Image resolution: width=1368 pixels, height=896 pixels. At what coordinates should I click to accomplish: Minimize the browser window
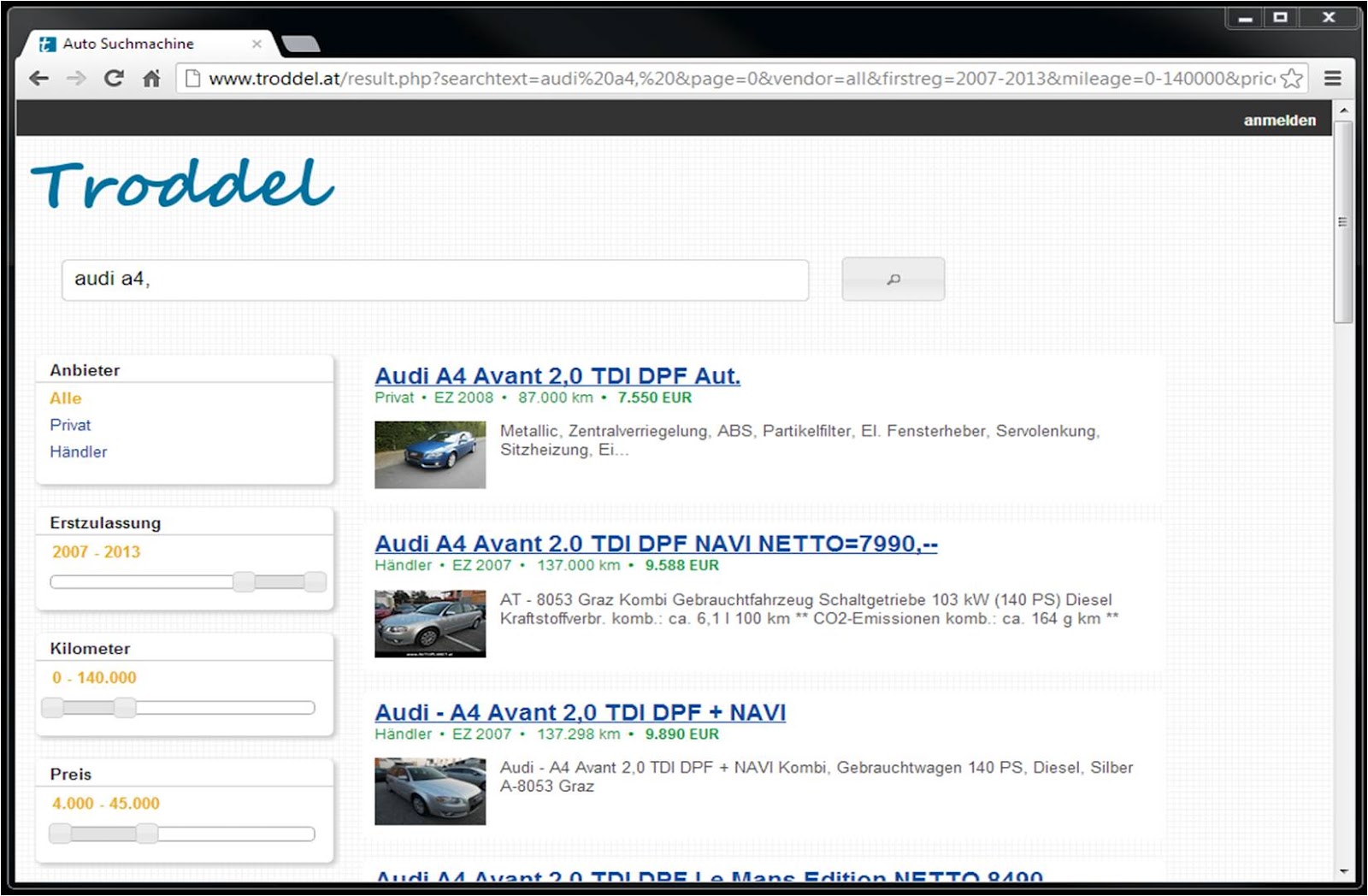pyautogui.click(x=1245, y=17)
